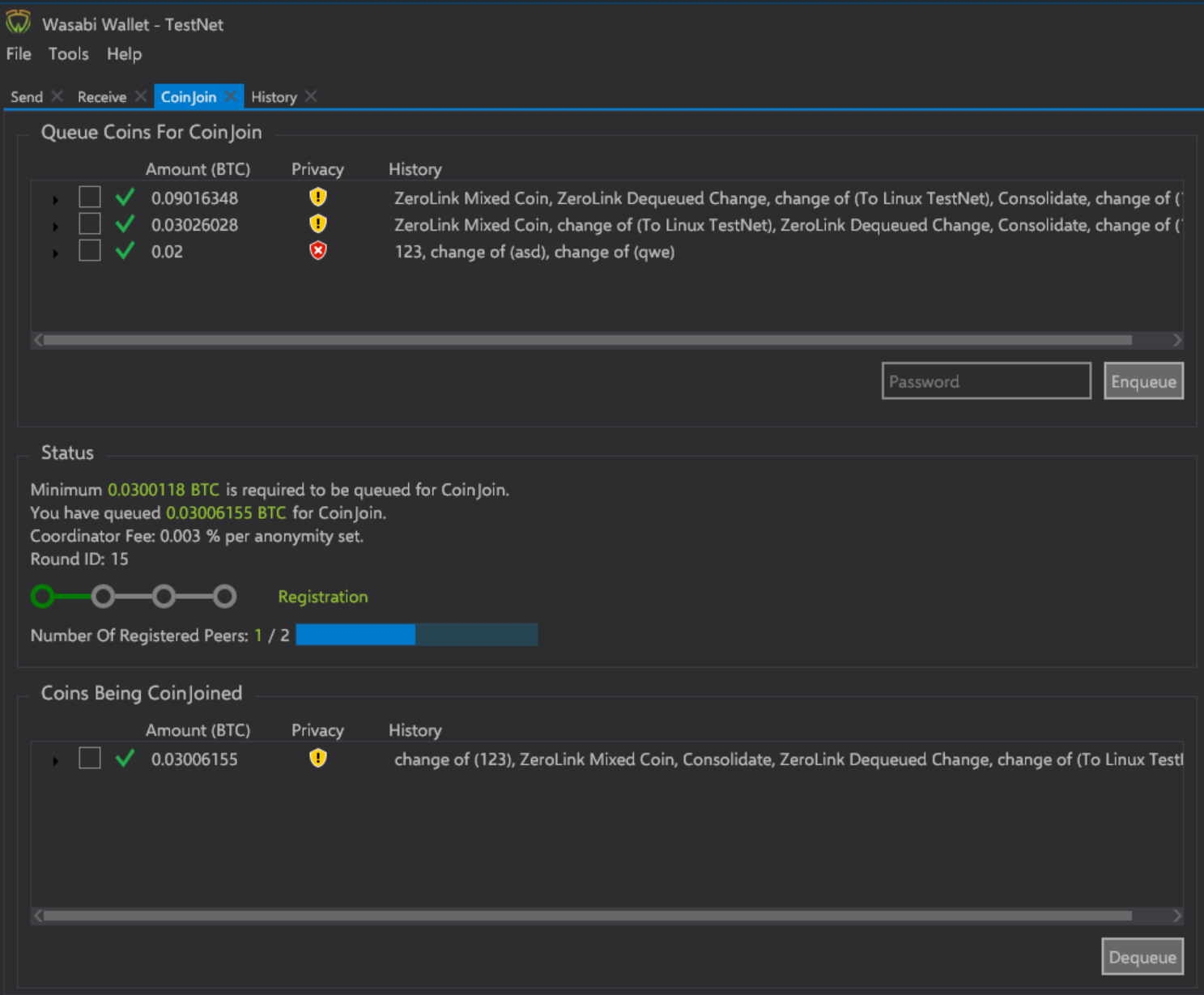
Task: Click the yellow privacy shield for 0.09016348 coin
Action: [x=318, y=197]
